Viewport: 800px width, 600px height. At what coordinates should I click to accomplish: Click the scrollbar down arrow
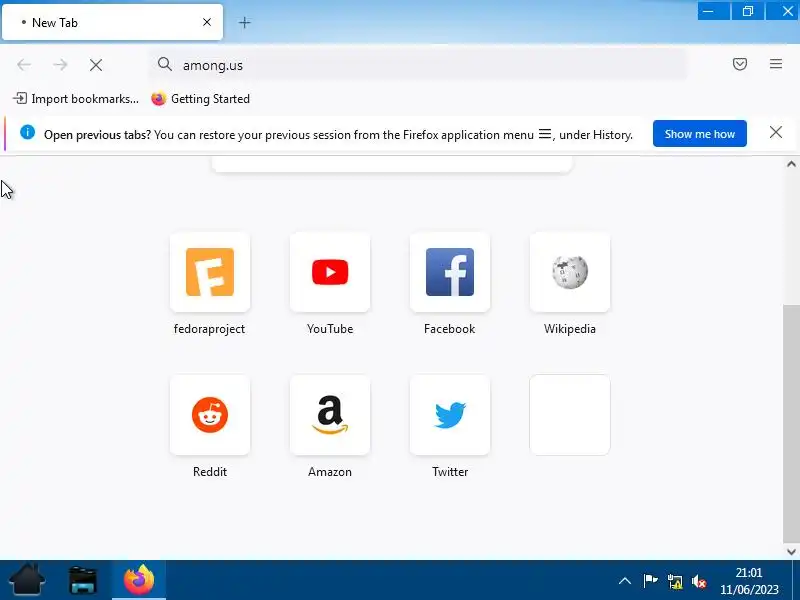(x=791, y=552)
